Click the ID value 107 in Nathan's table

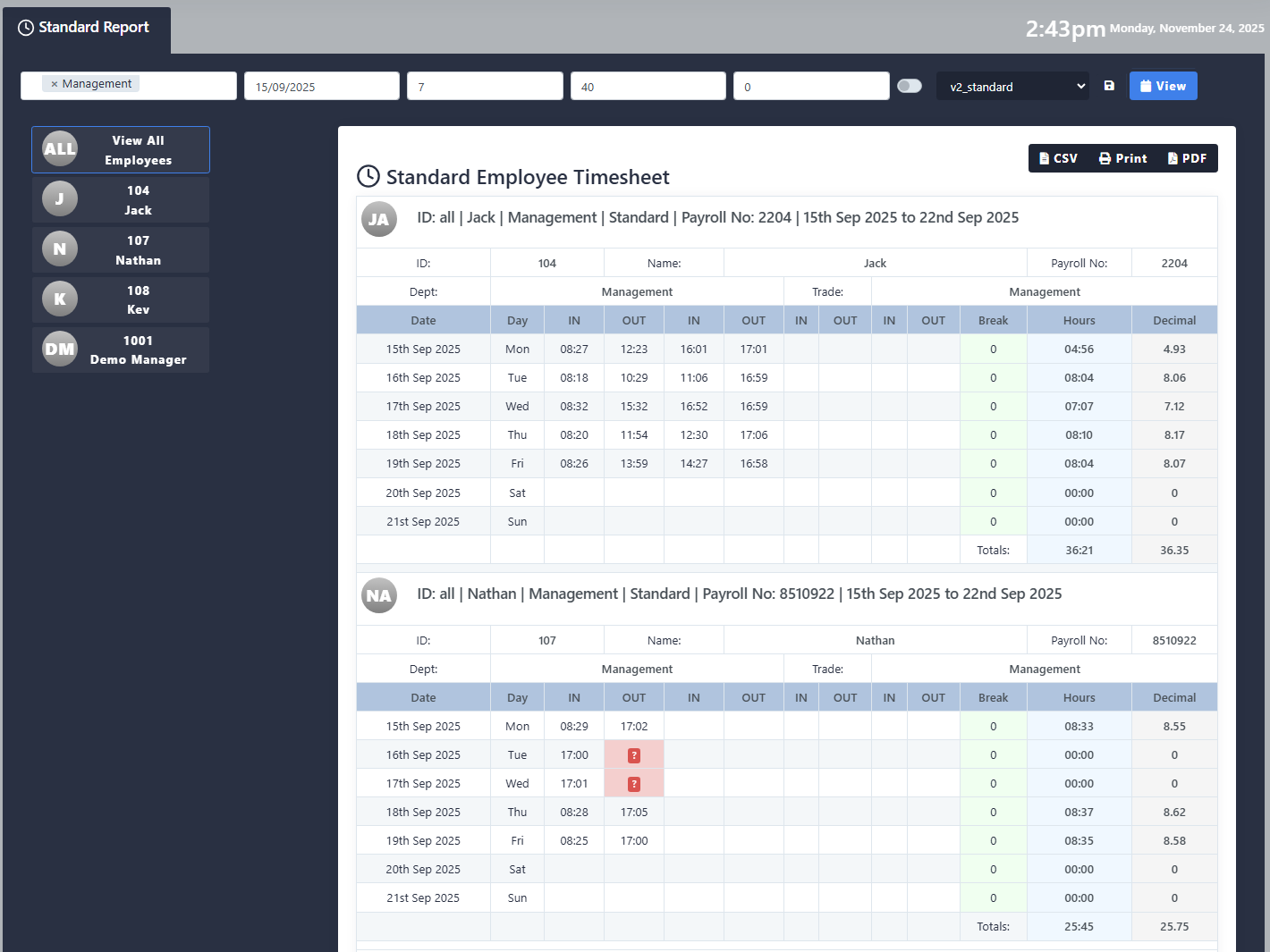click(547, 640)
